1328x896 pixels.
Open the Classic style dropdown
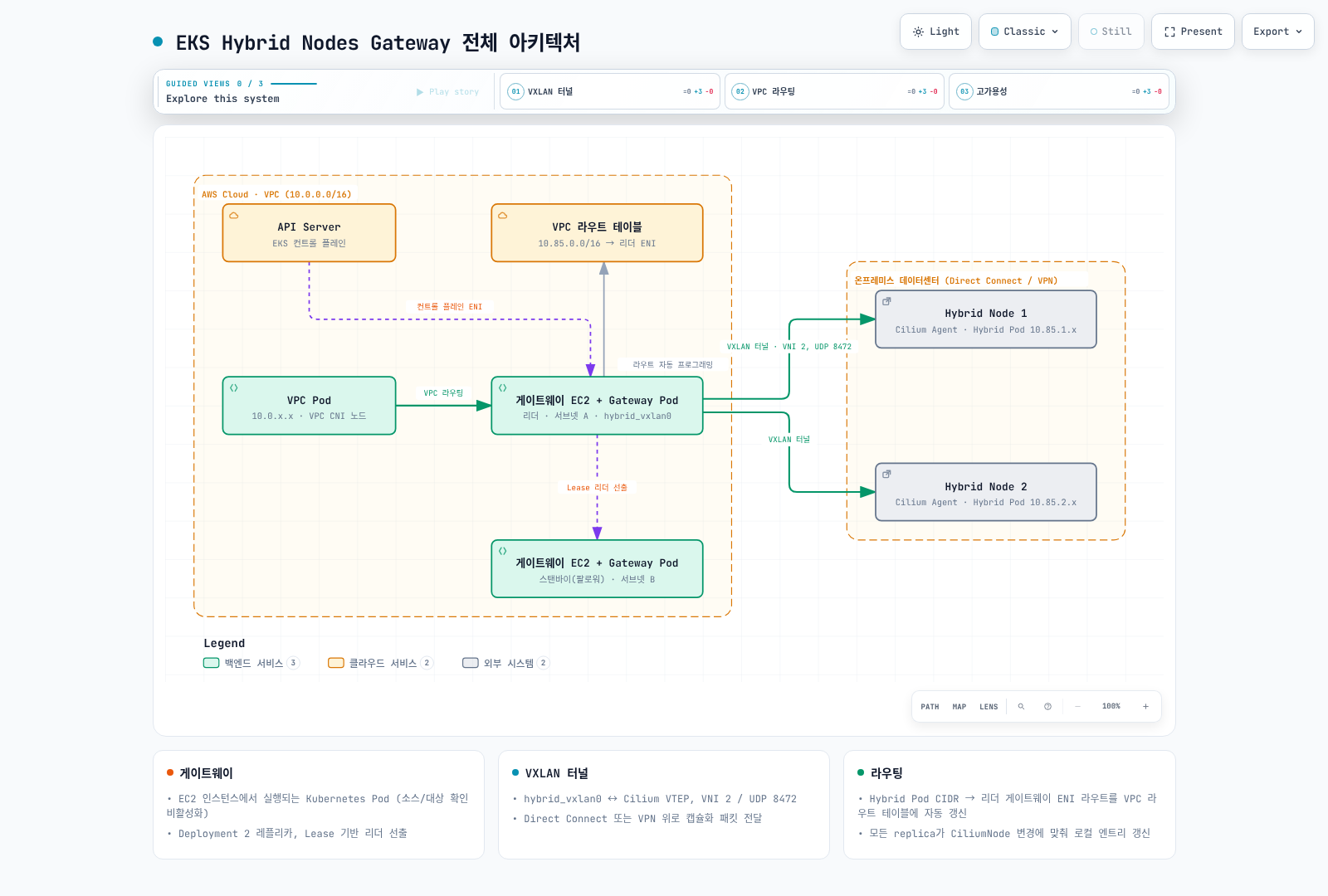1024,32
